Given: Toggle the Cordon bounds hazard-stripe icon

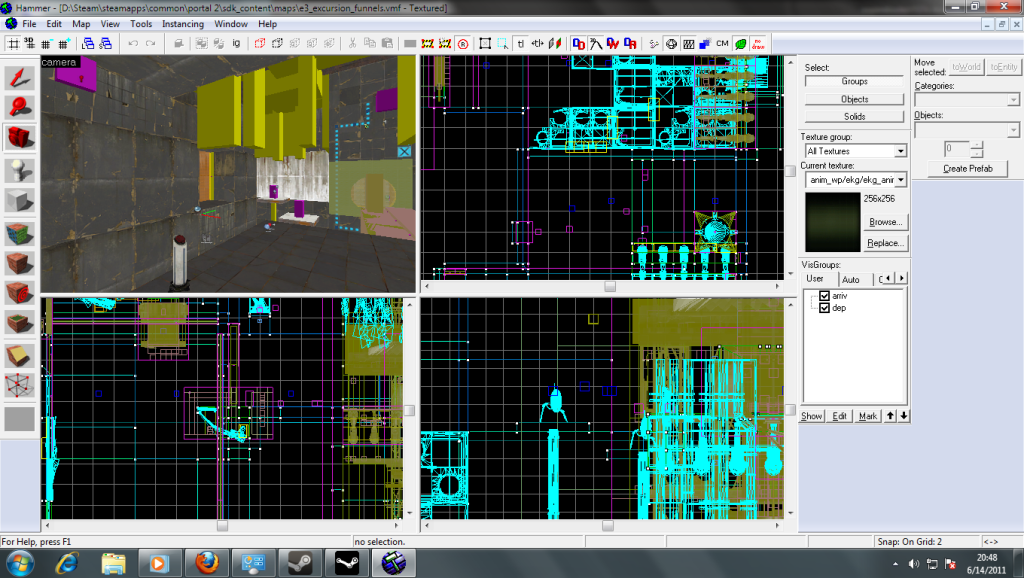Looking at the screenshot, I should (427, 44).
